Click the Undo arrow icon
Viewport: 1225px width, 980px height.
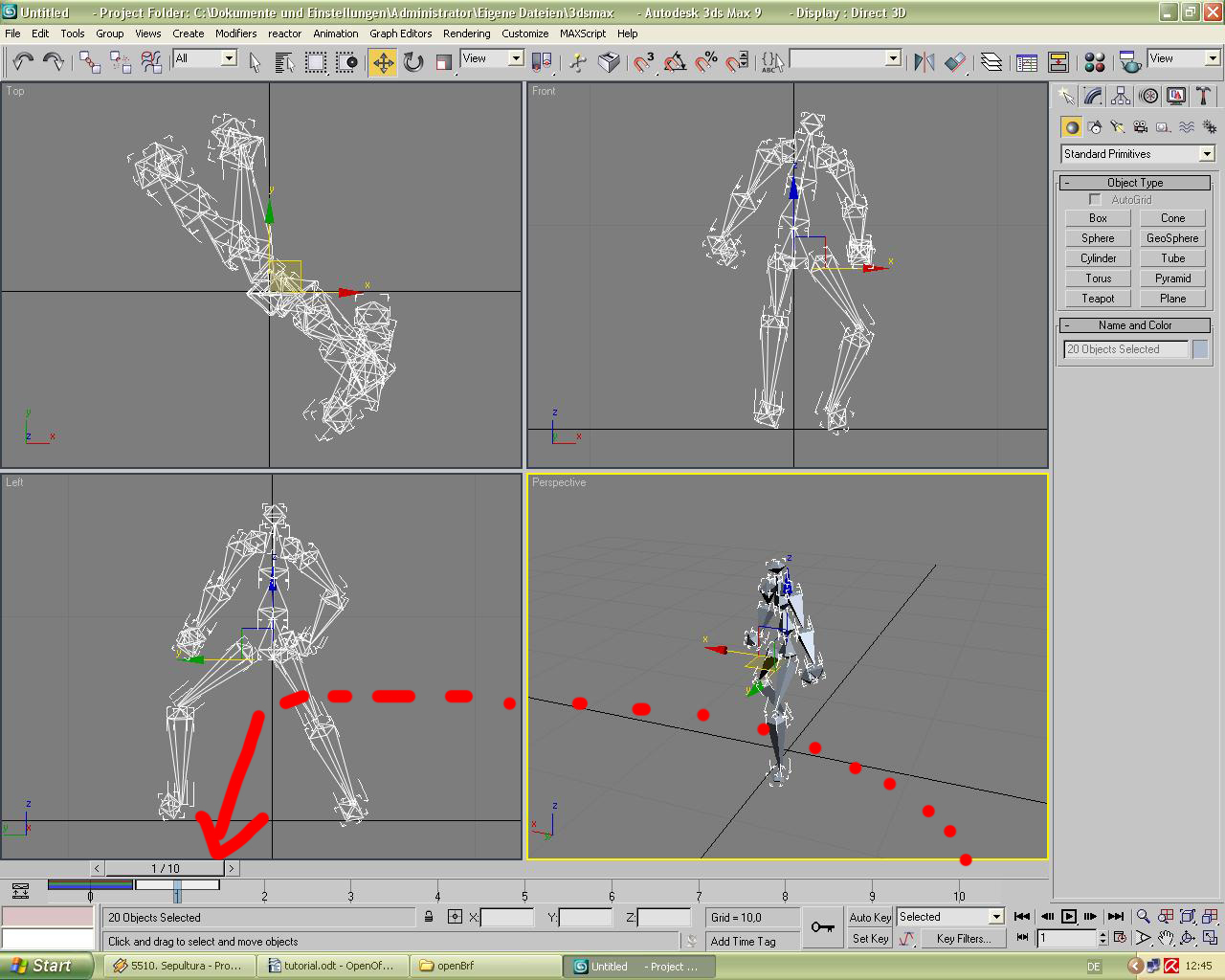[23, 63]
